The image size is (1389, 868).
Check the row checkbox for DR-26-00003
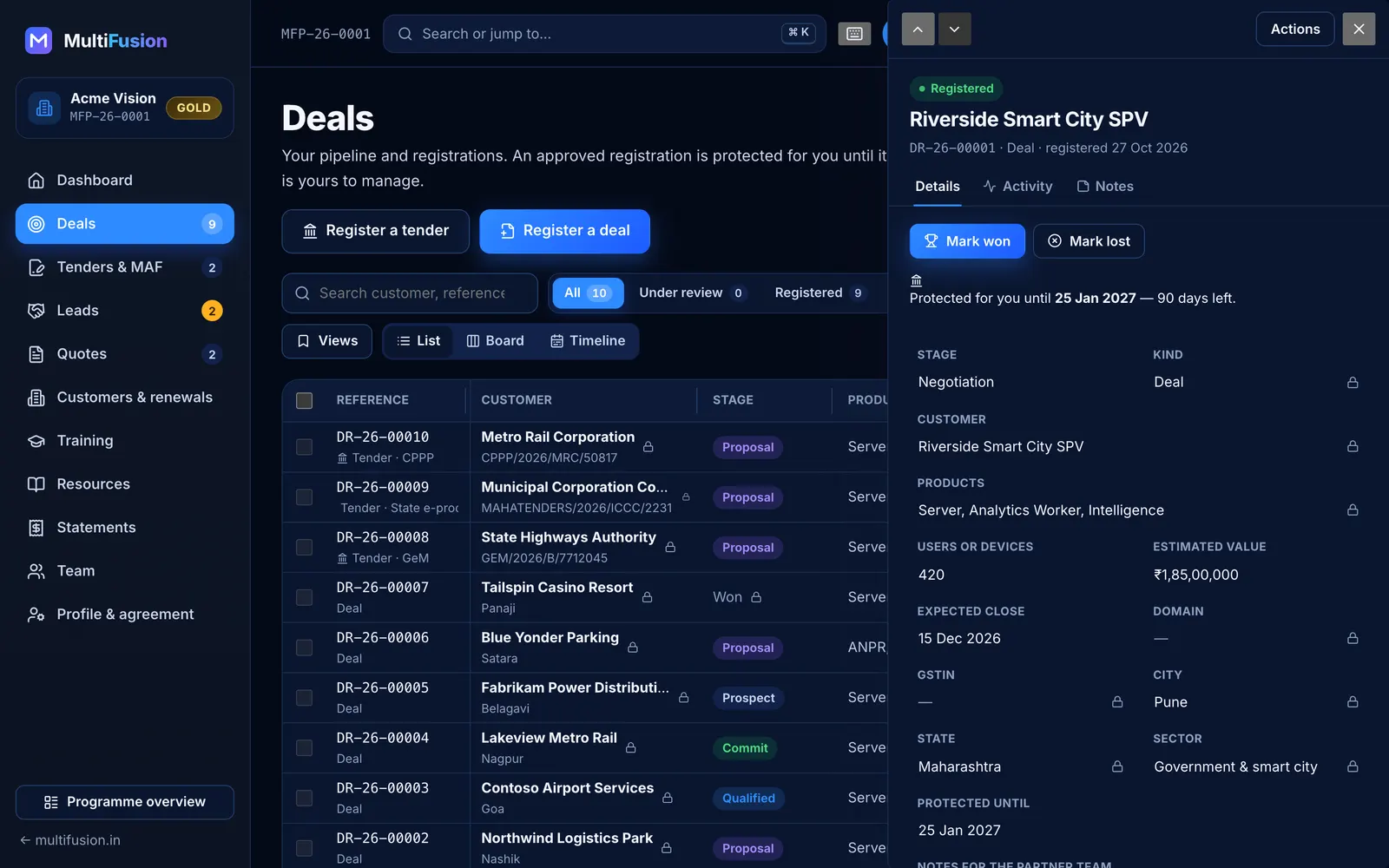point(304,798)
